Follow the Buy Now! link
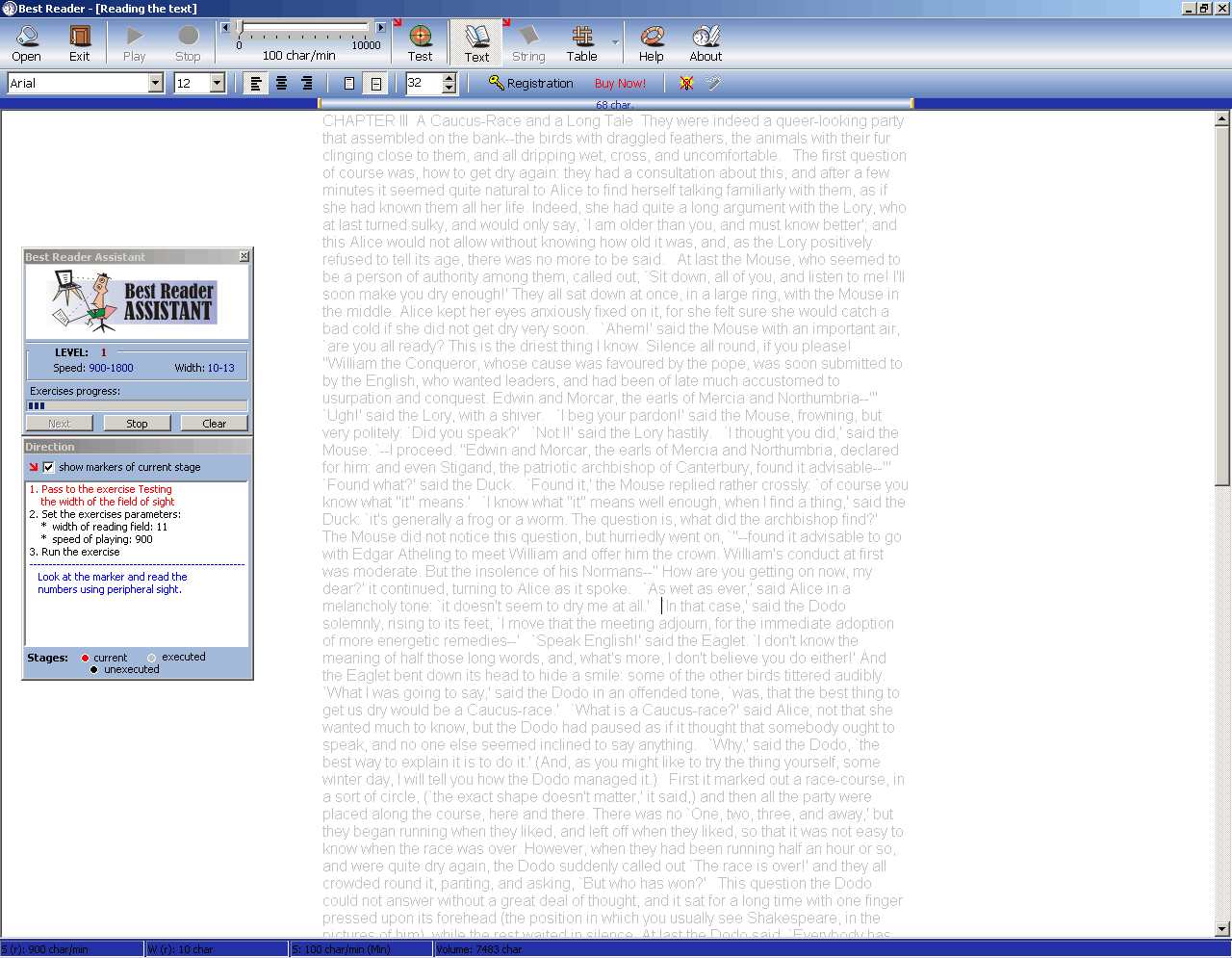Screen dimensions: 1232x958 (x=620, y=83)
